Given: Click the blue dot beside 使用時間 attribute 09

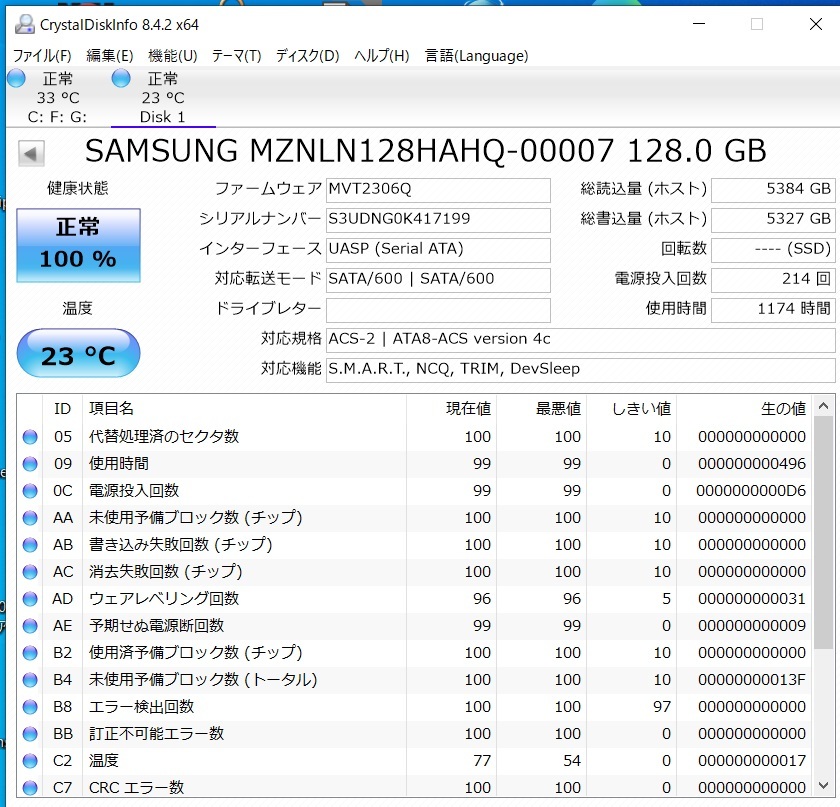Looking at the screenshot, I should (29, 463).
